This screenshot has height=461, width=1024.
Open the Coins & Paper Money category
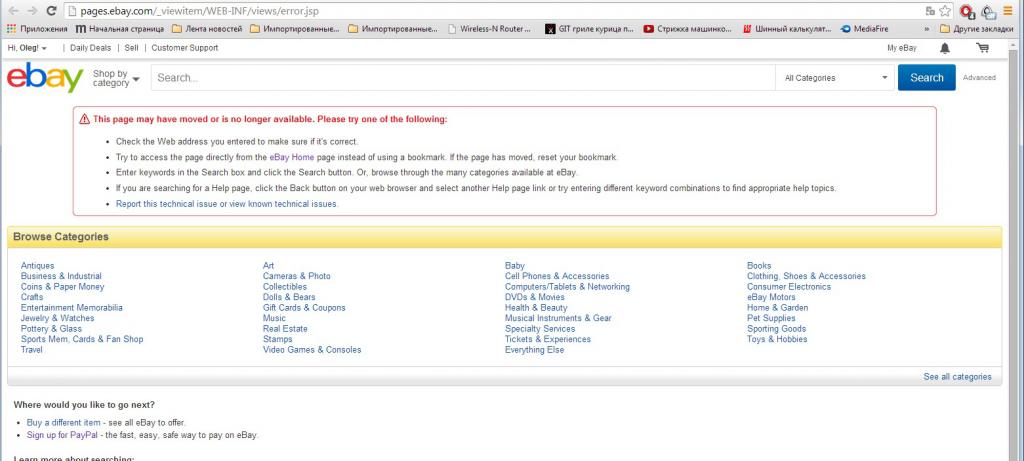63,287
